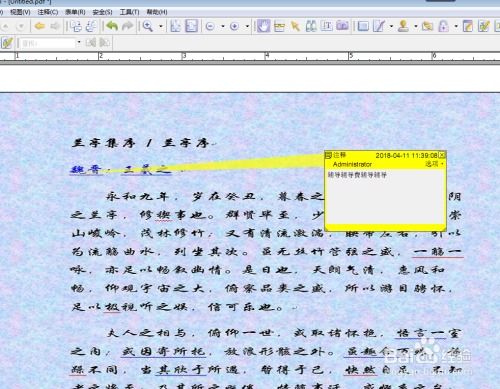Open the 工具(T) menu

pos(129,12)
